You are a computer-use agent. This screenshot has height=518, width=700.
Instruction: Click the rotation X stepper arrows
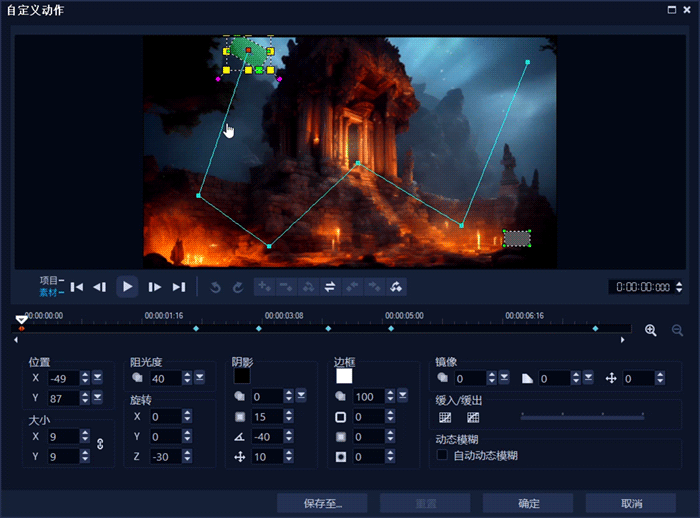click(187, 417)
